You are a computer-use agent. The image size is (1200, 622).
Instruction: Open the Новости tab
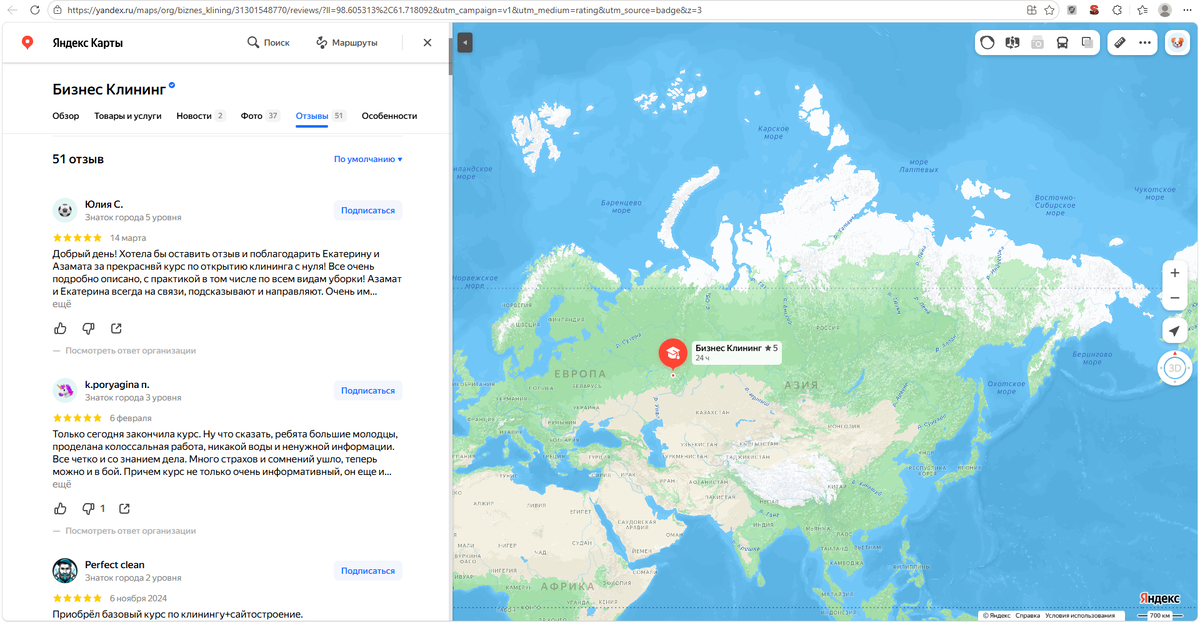point(201,116)
